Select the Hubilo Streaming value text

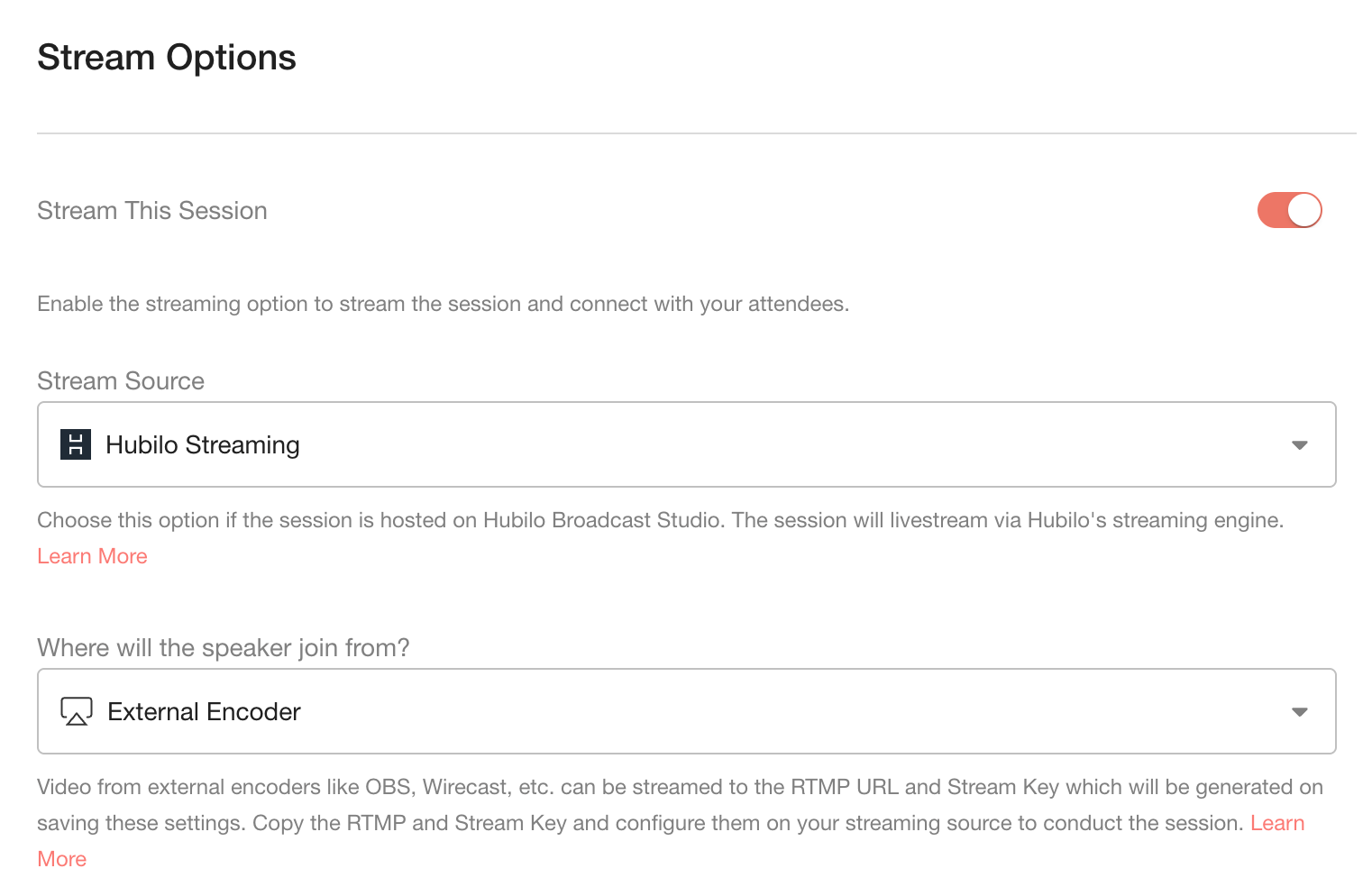(202, 445)
